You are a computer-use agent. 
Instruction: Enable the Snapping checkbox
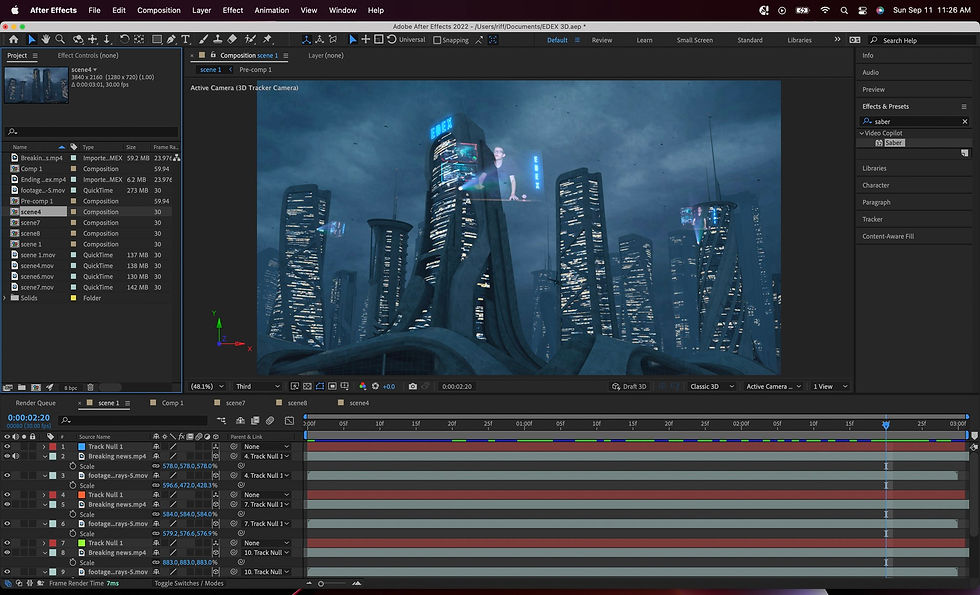pyautogui.click(x=437, y=40)
